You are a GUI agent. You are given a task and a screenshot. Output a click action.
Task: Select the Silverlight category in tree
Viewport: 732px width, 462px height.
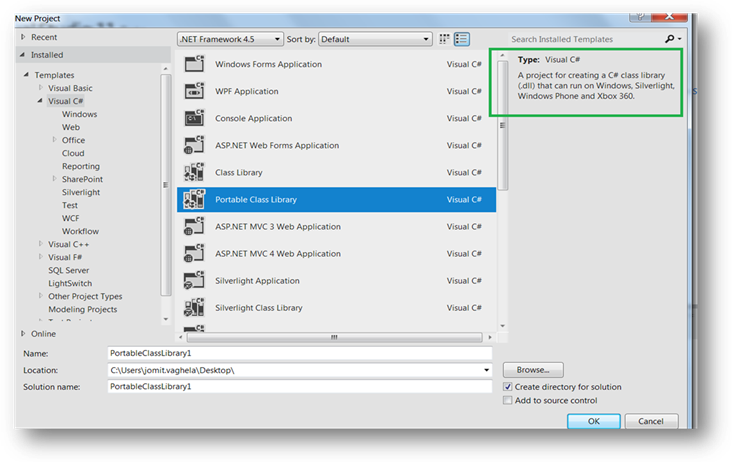(81, 192)
